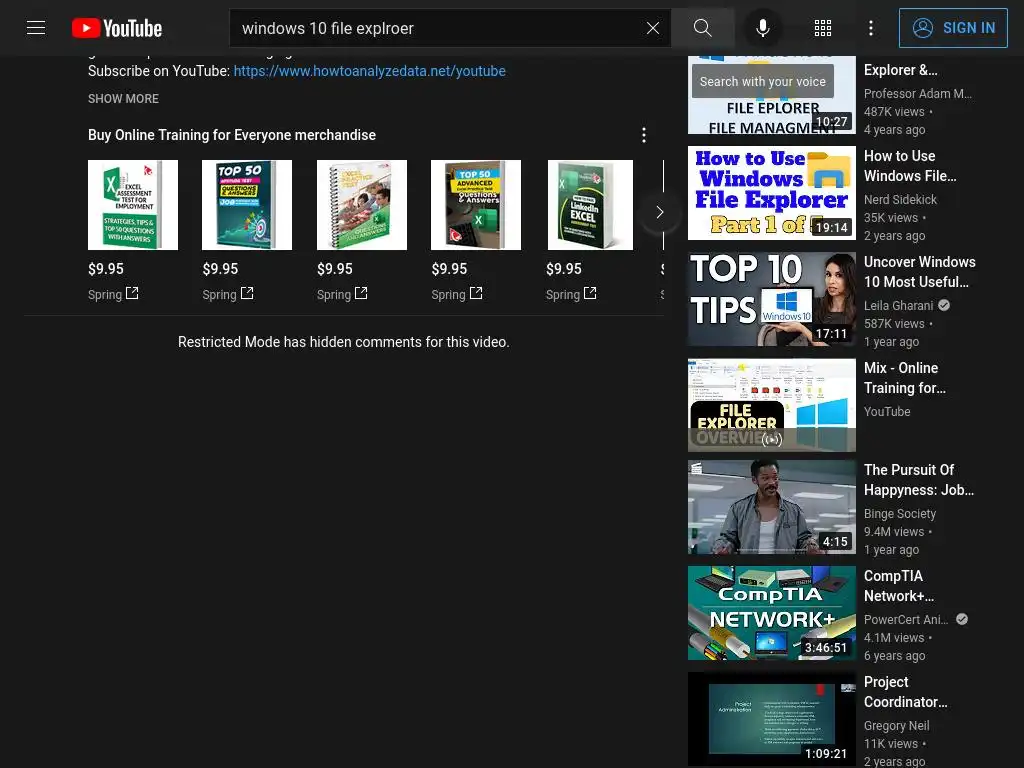The height and width of the screenshot is (768, 1024).
Task: Visit the PowerCert Ani... channel
Action: click(x=906, y=620)
